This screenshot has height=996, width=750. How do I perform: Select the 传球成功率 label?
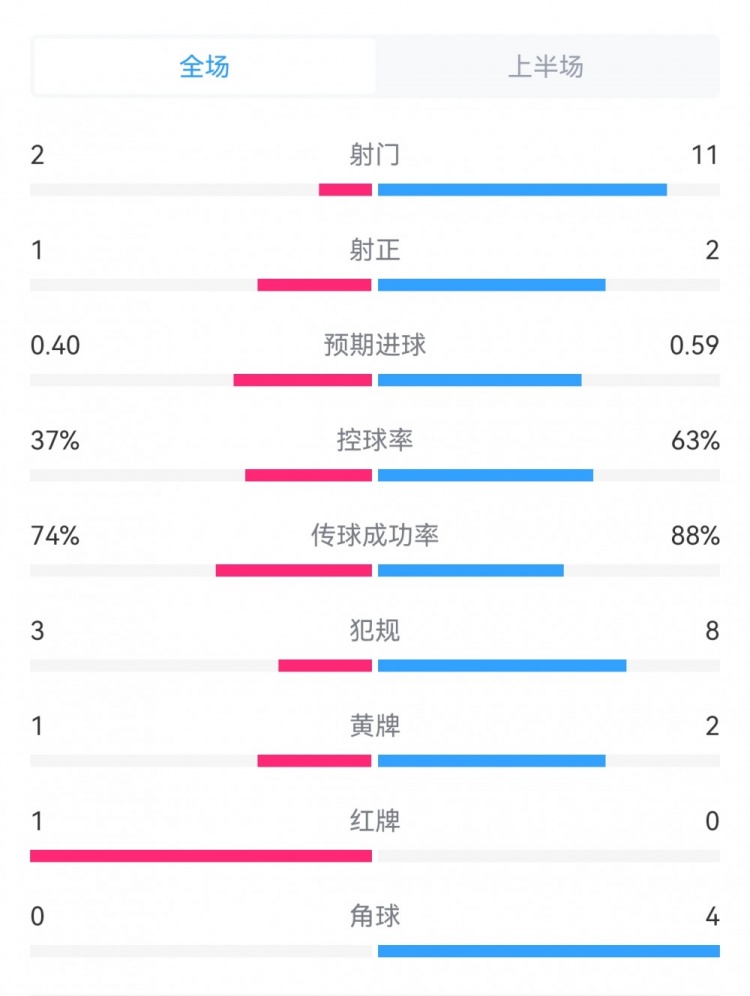coord(375,536)
